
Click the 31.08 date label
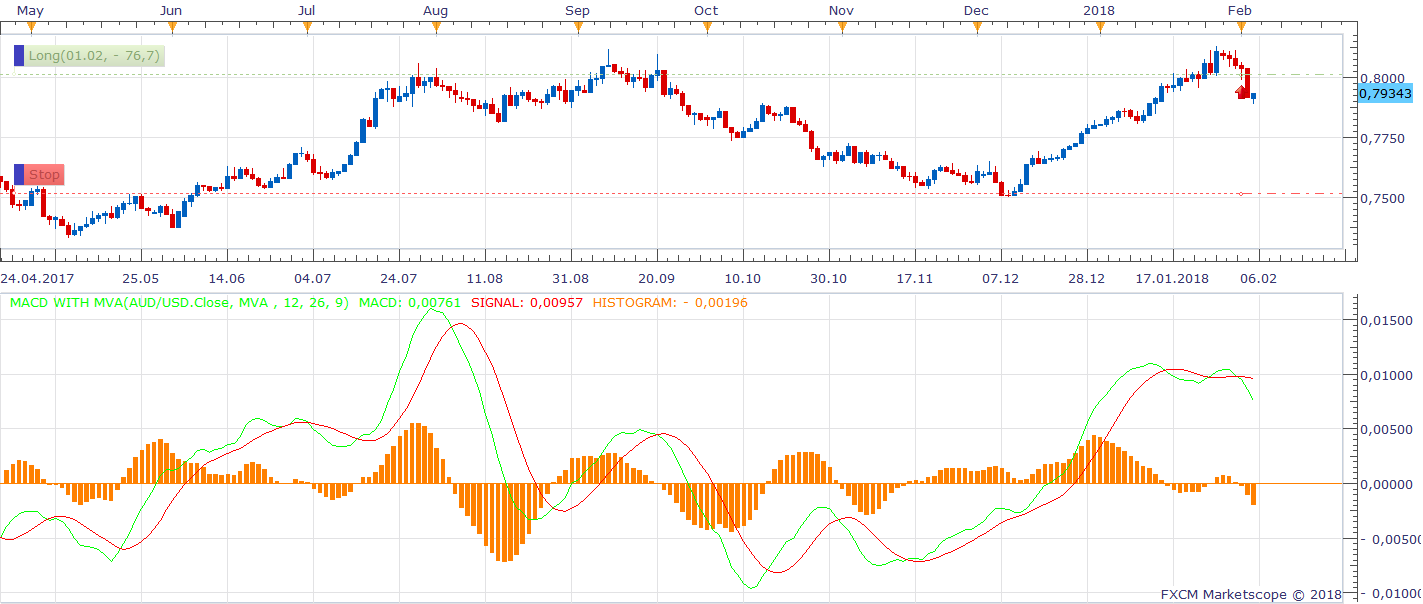[x=571, y=278]
